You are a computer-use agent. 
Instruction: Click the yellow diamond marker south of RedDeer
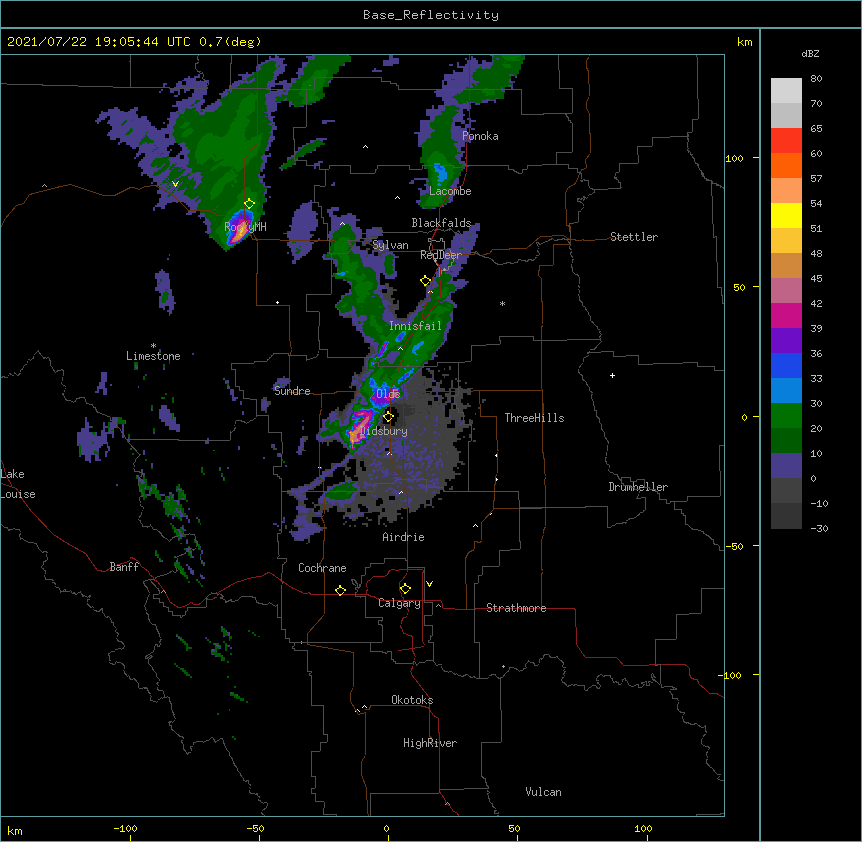pos(426,281)
